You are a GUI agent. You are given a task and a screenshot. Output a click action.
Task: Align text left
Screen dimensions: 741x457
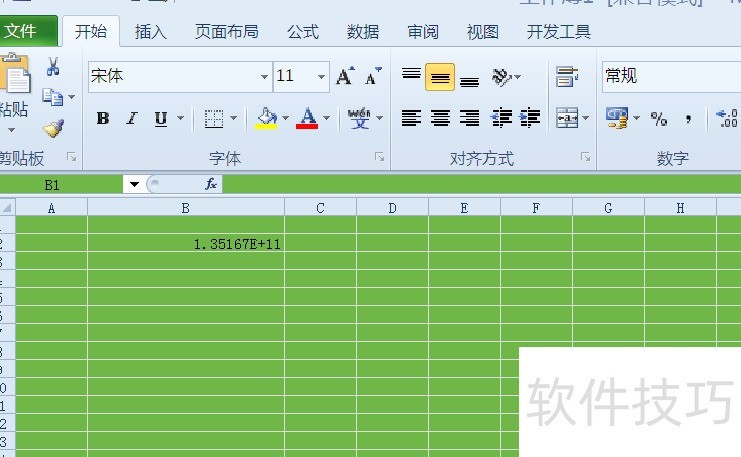point(411,118)
